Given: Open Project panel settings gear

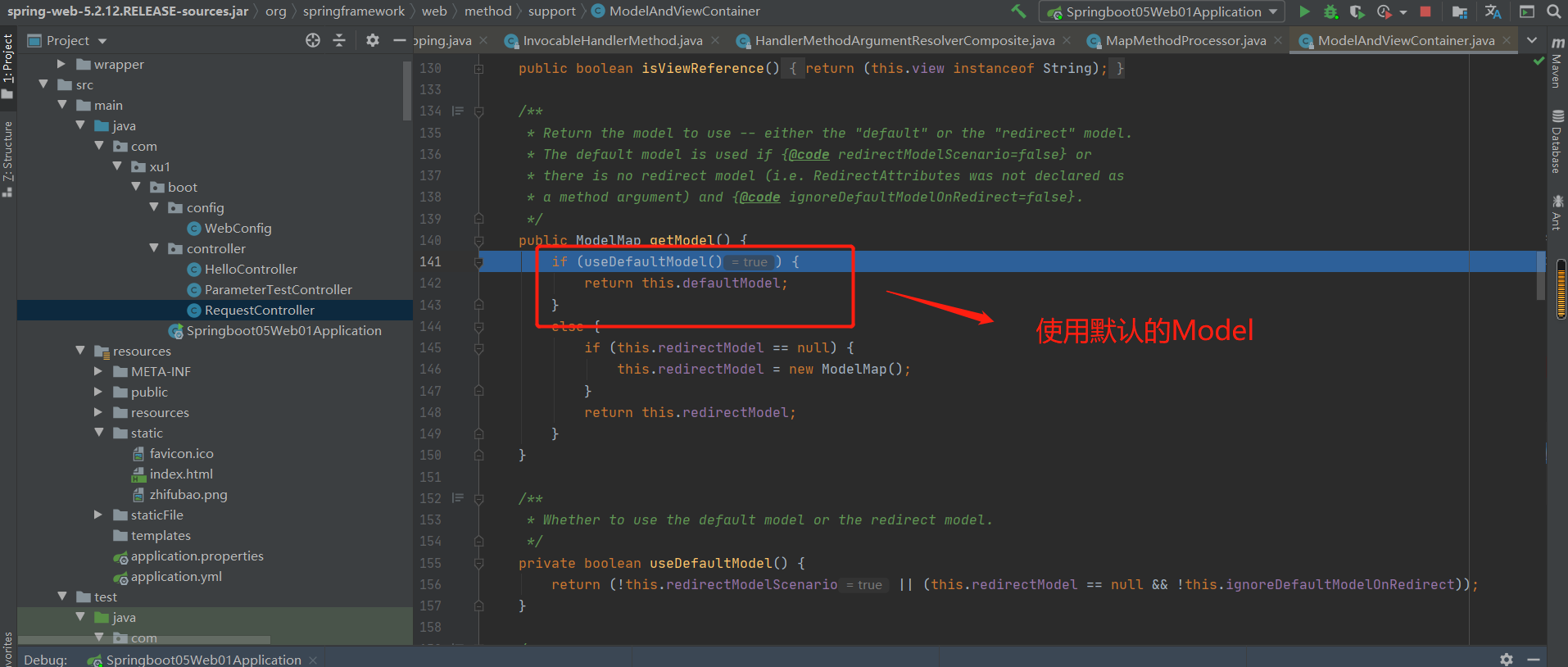Looking at the screenshot, I should (373, 40).
